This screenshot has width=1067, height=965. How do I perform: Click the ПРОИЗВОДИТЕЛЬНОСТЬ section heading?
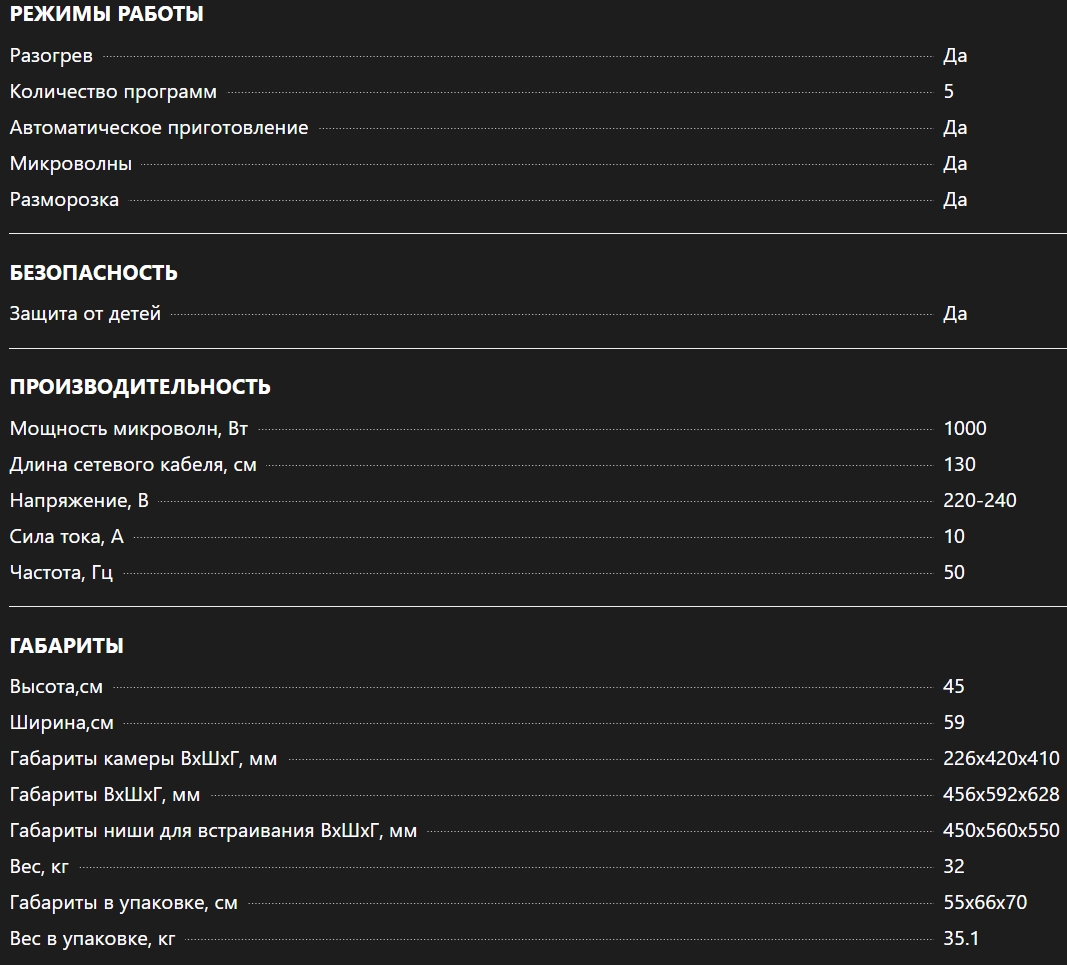click(x=140, y=387)
